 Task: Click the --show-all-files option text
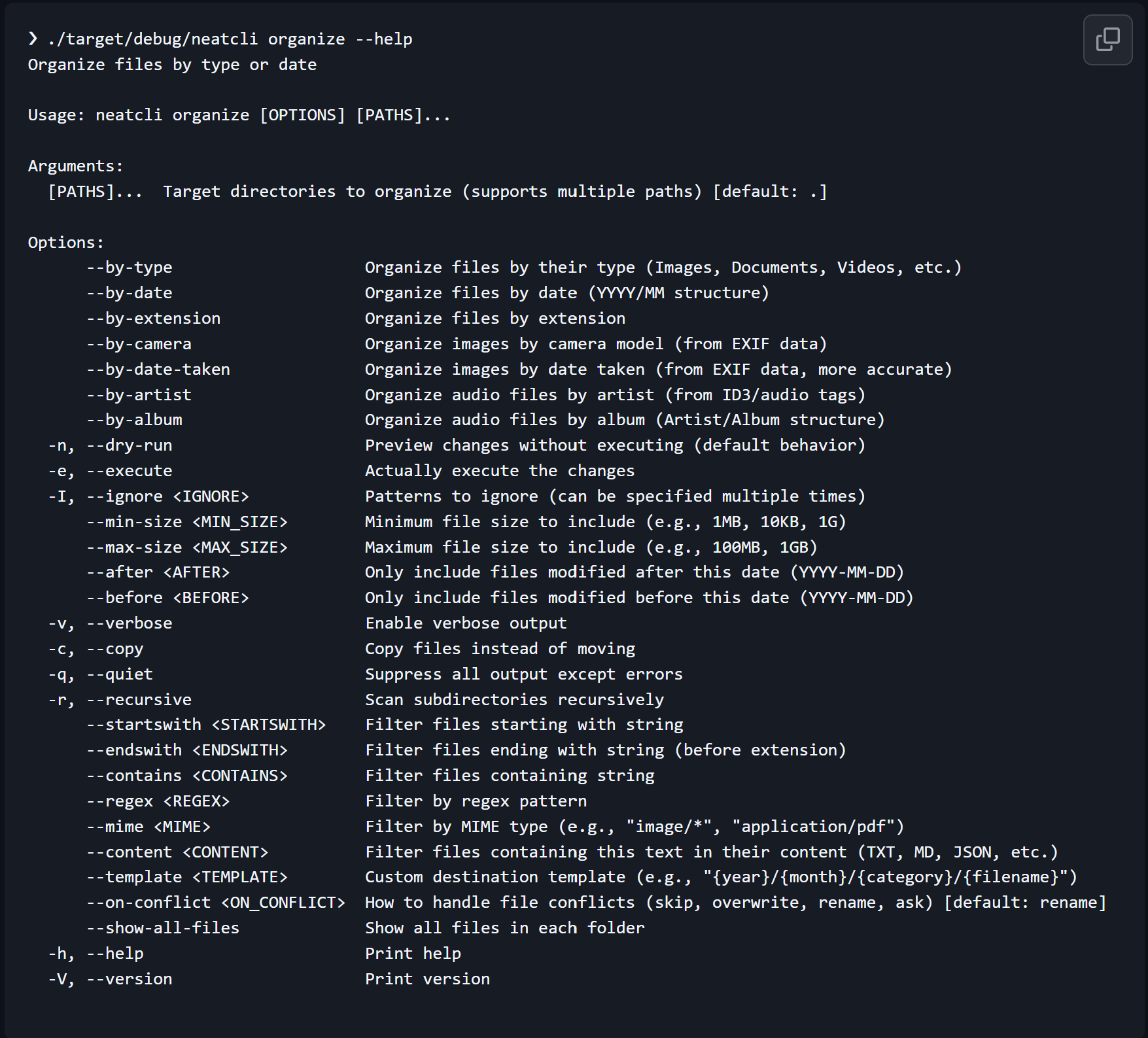(163, 928)
